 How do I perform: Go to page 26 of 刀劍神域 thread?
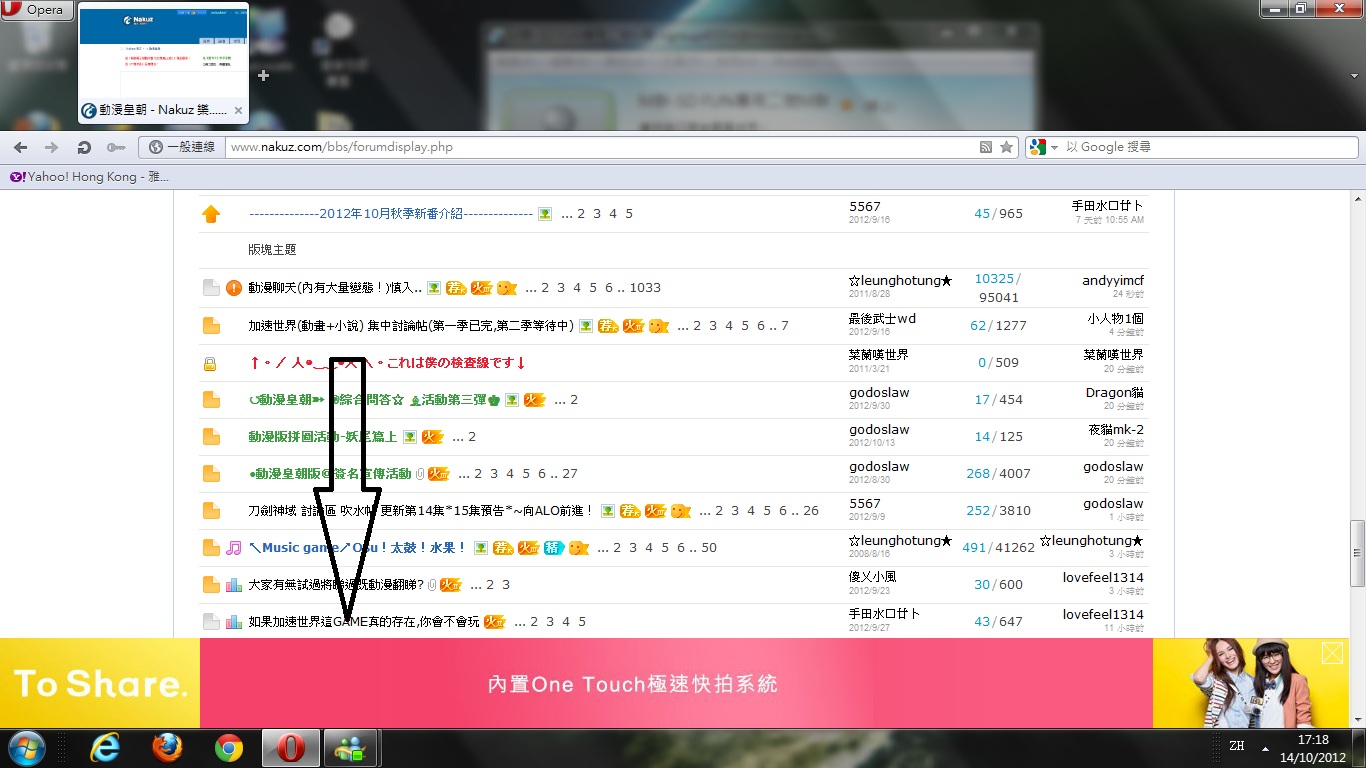click(x=810, y=511)
